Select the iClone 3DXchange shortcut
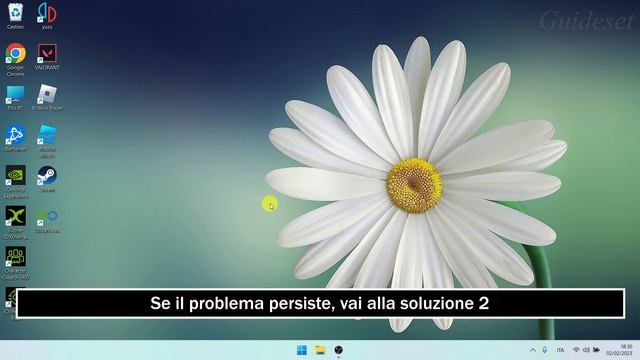This screenshot has width=640, height=360. point(16,222)
